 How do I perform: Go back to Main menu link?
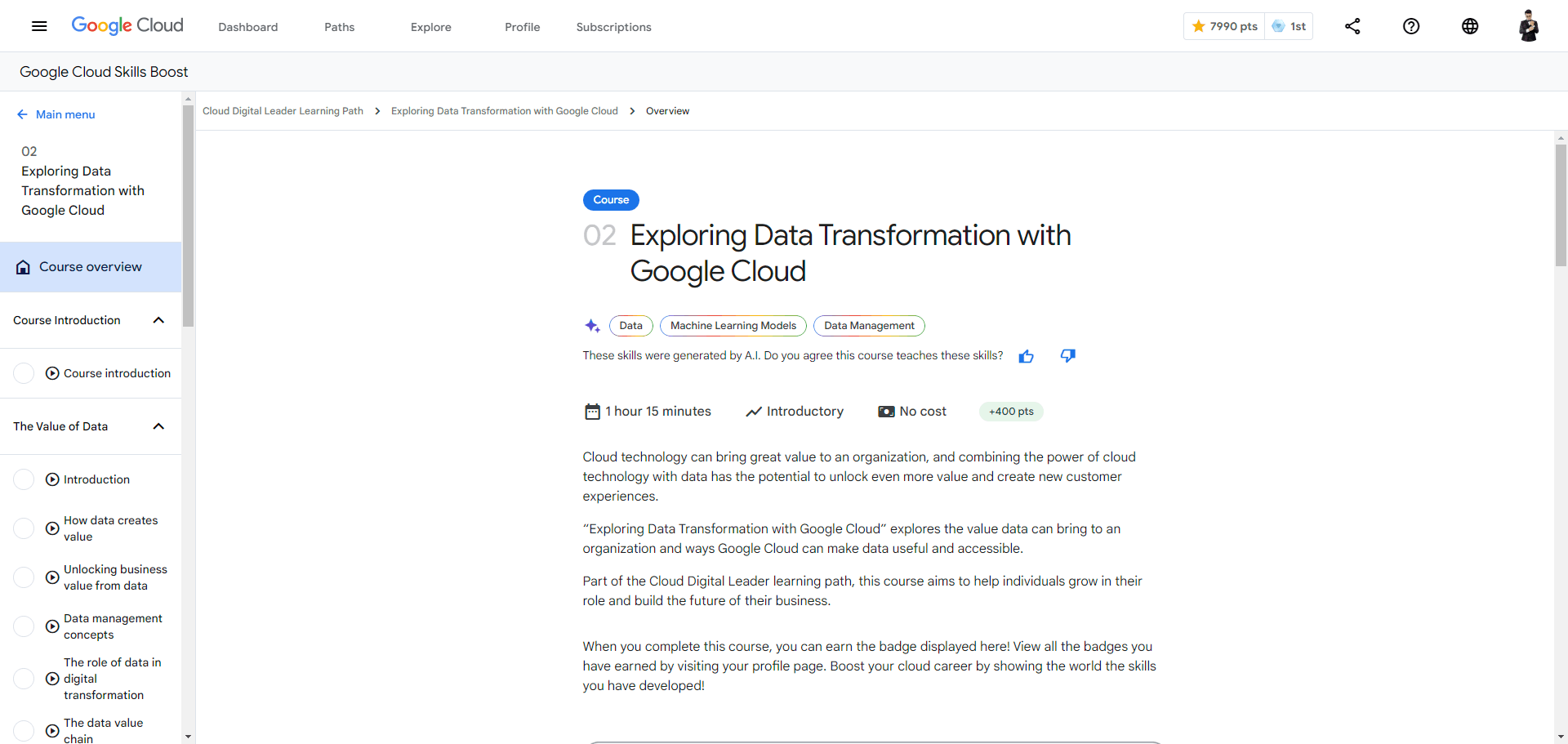65,114
